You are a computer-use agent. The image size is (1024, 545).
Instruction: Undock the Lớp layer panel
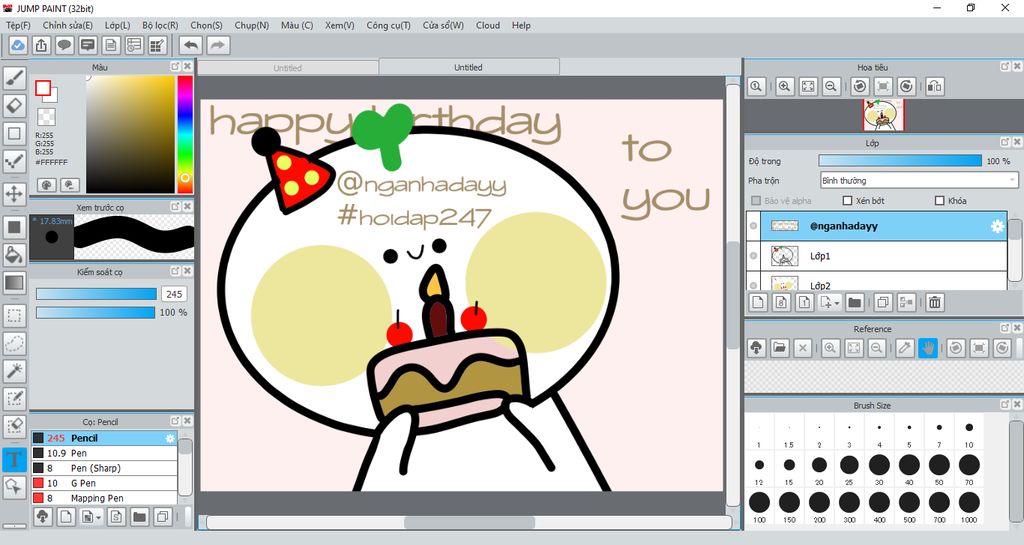[1005, 142]
